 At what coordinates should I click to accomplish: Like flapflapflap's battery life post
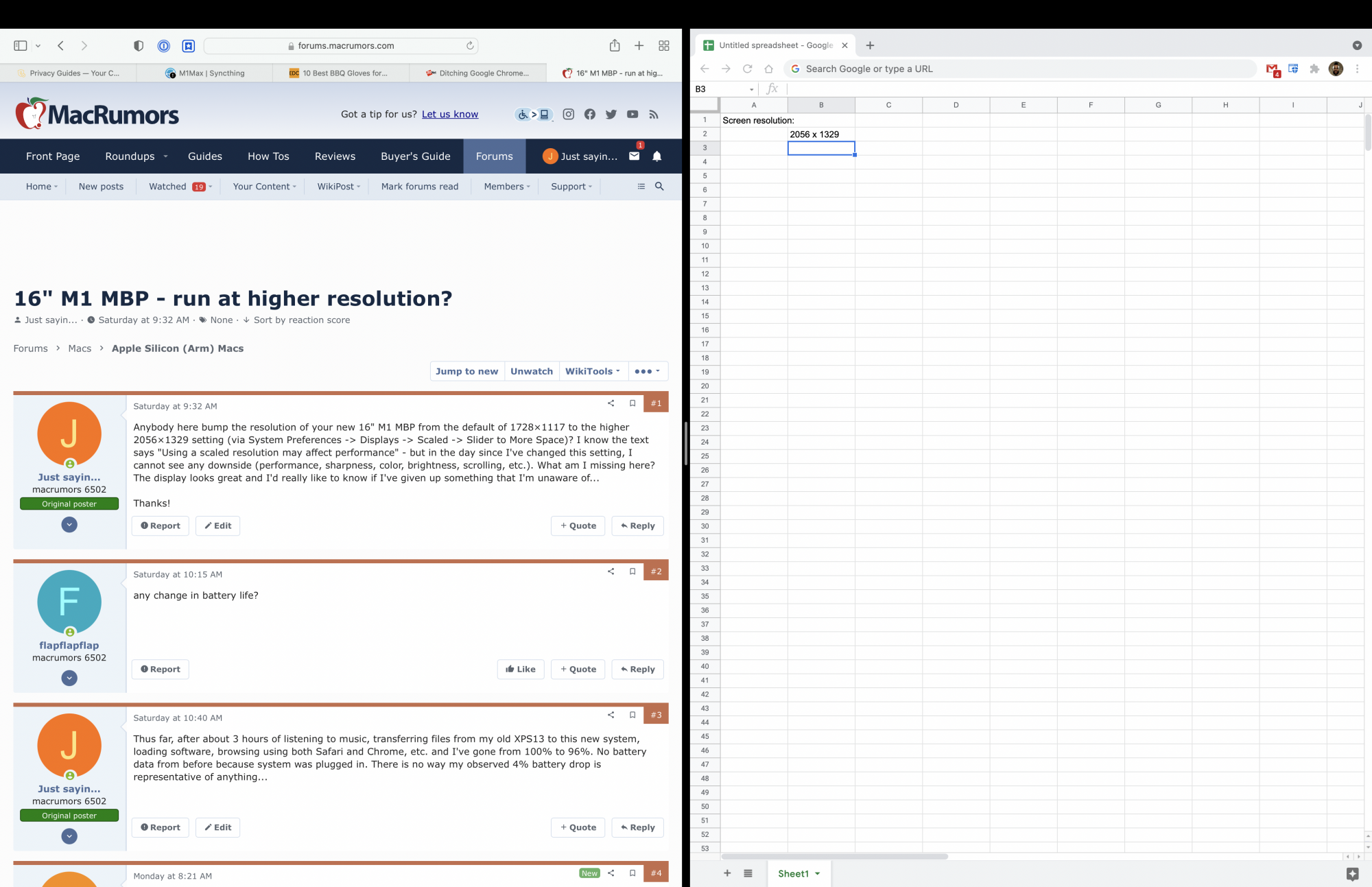point(520,670)
